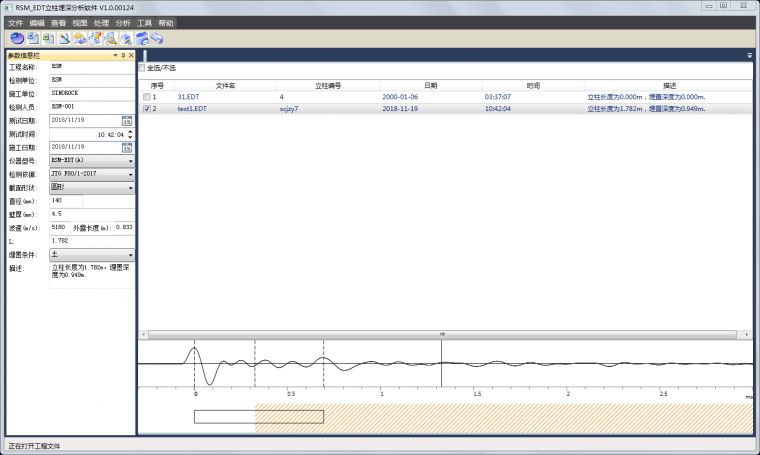This screenshot has width=760, height=455.
Task: Click the horizontal scrollbar above the waveform
Action: 444,332
